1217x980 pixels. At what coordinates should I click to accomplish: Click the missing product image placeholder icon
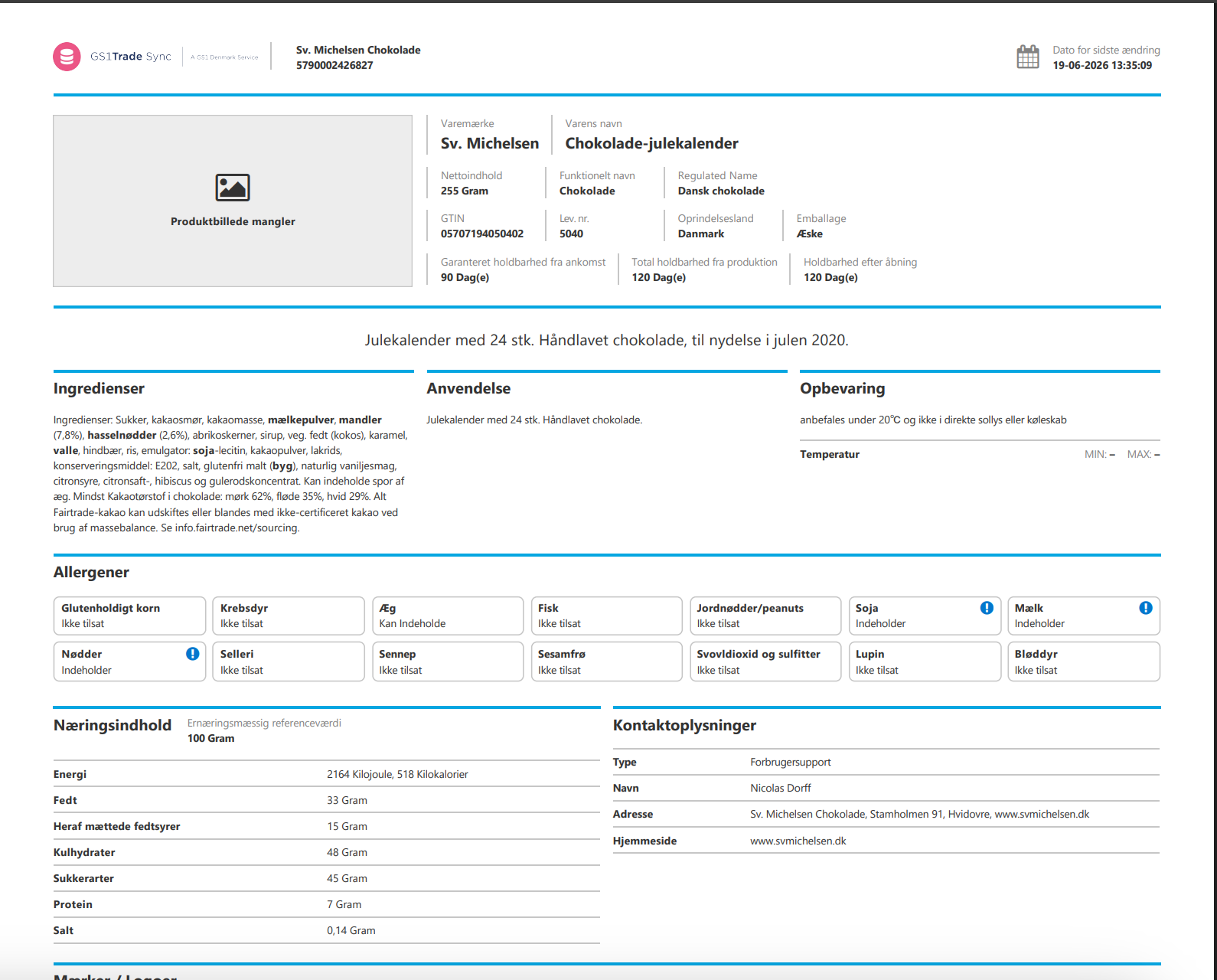tap(233, 188)
